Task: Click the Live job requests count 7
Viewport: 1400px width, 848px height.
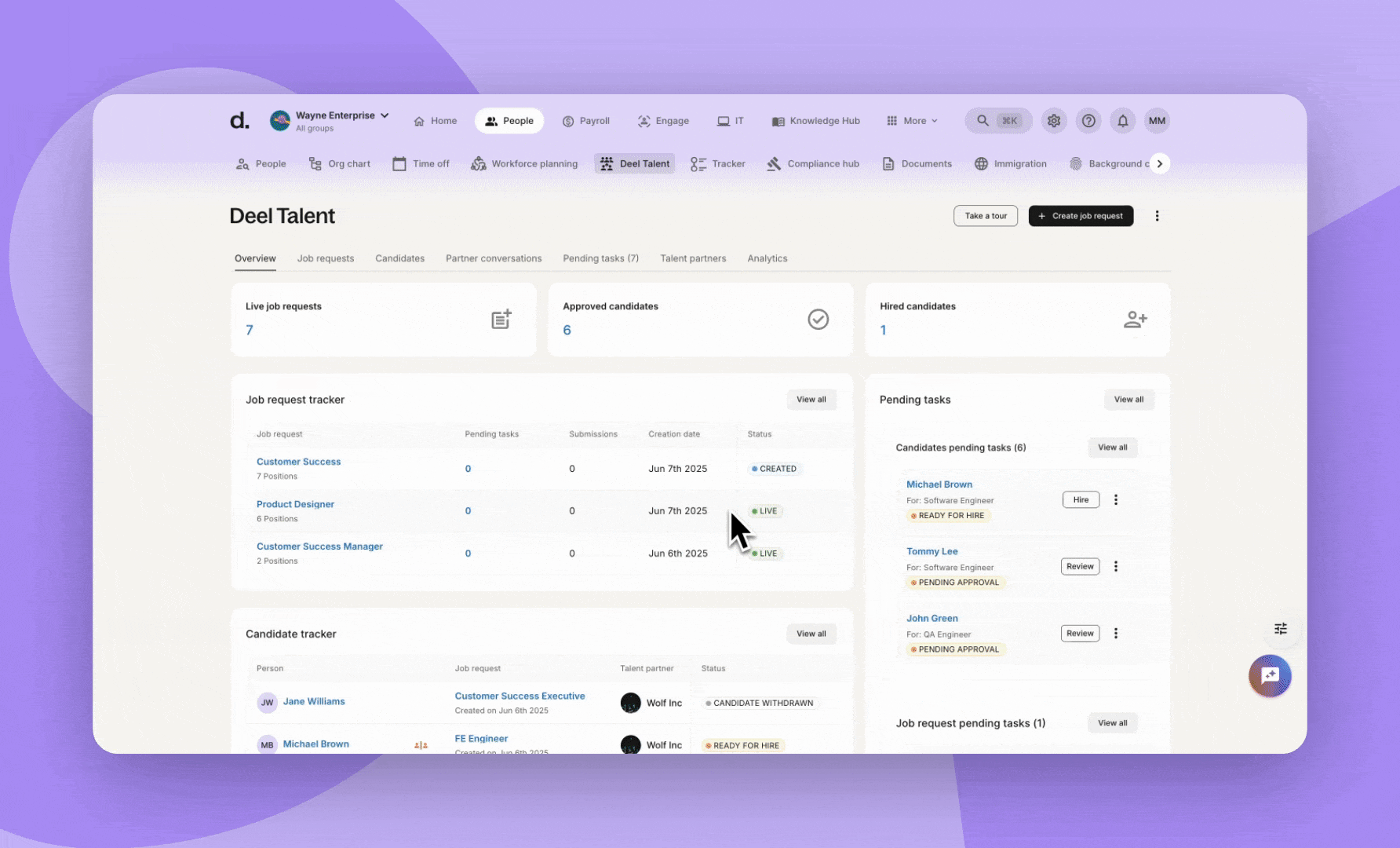Action: [x=250, y=330]
